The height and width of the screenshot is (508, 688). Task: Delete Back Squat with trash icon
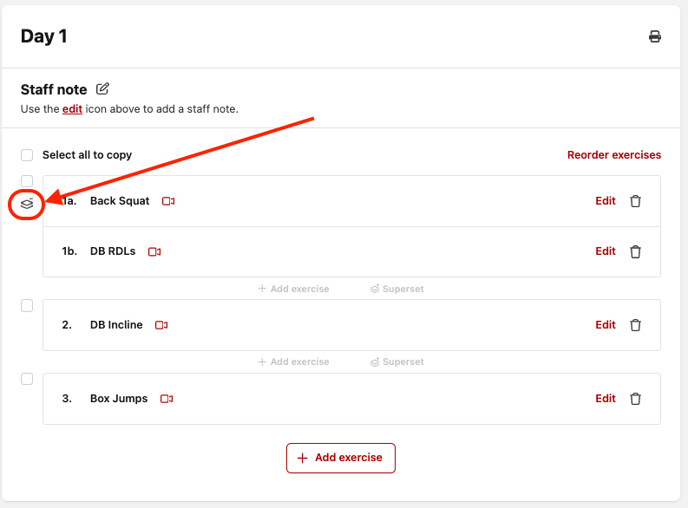pos(635,201)
